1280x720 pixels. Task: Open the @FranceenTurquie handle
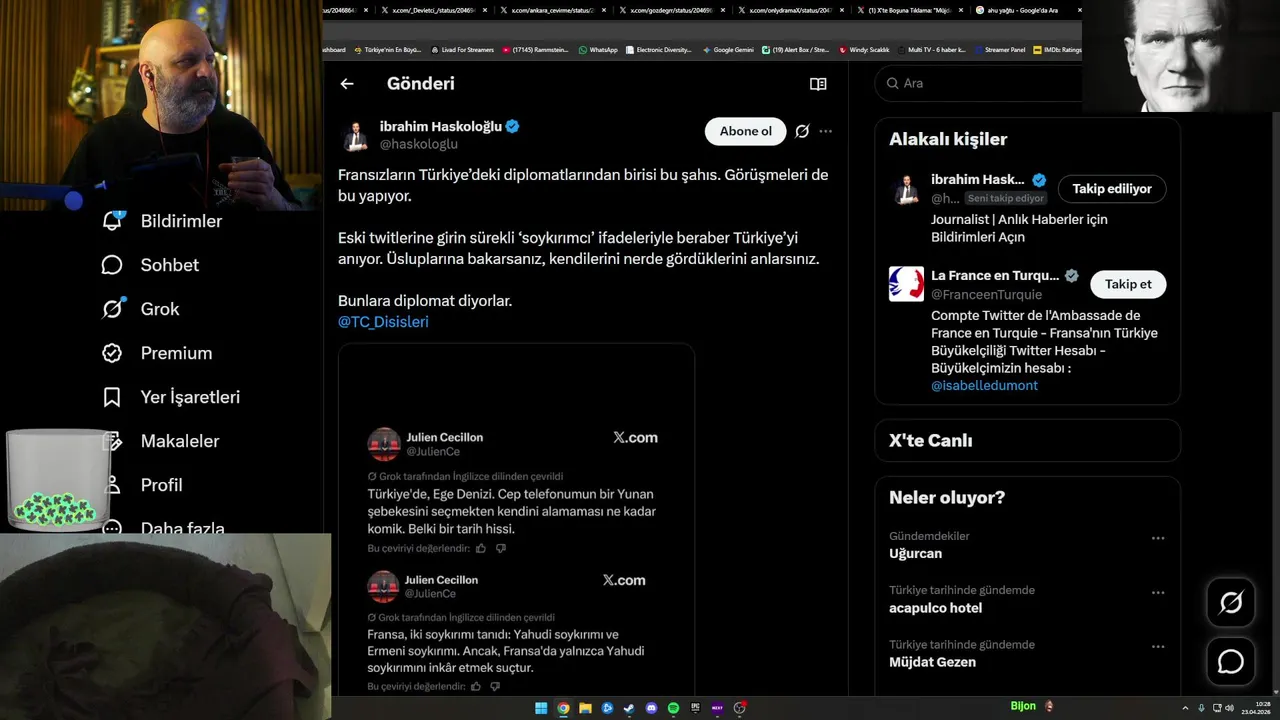986,294
